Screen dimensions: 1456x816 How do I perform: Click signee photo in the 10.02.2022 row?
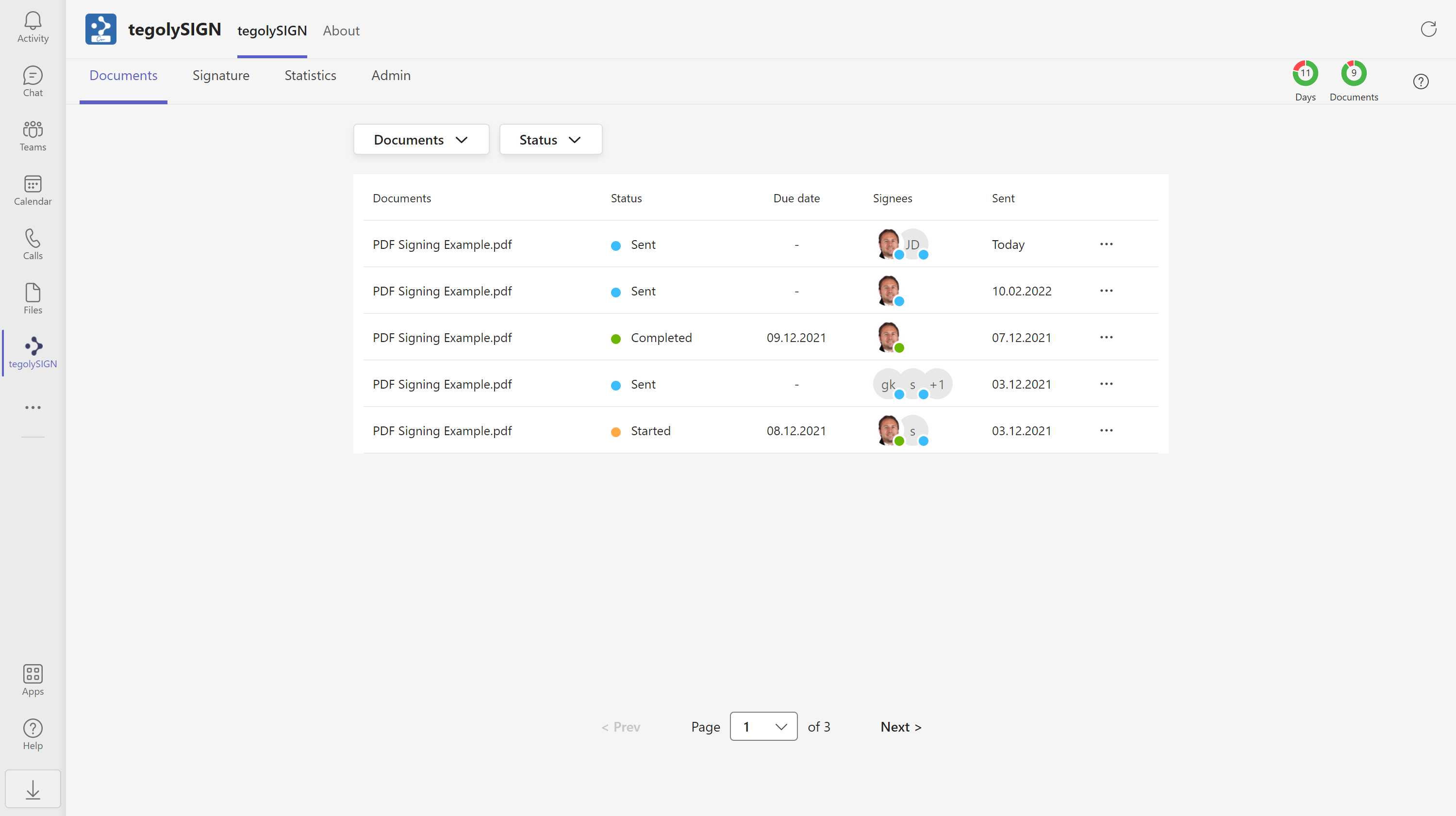[889, 291]
